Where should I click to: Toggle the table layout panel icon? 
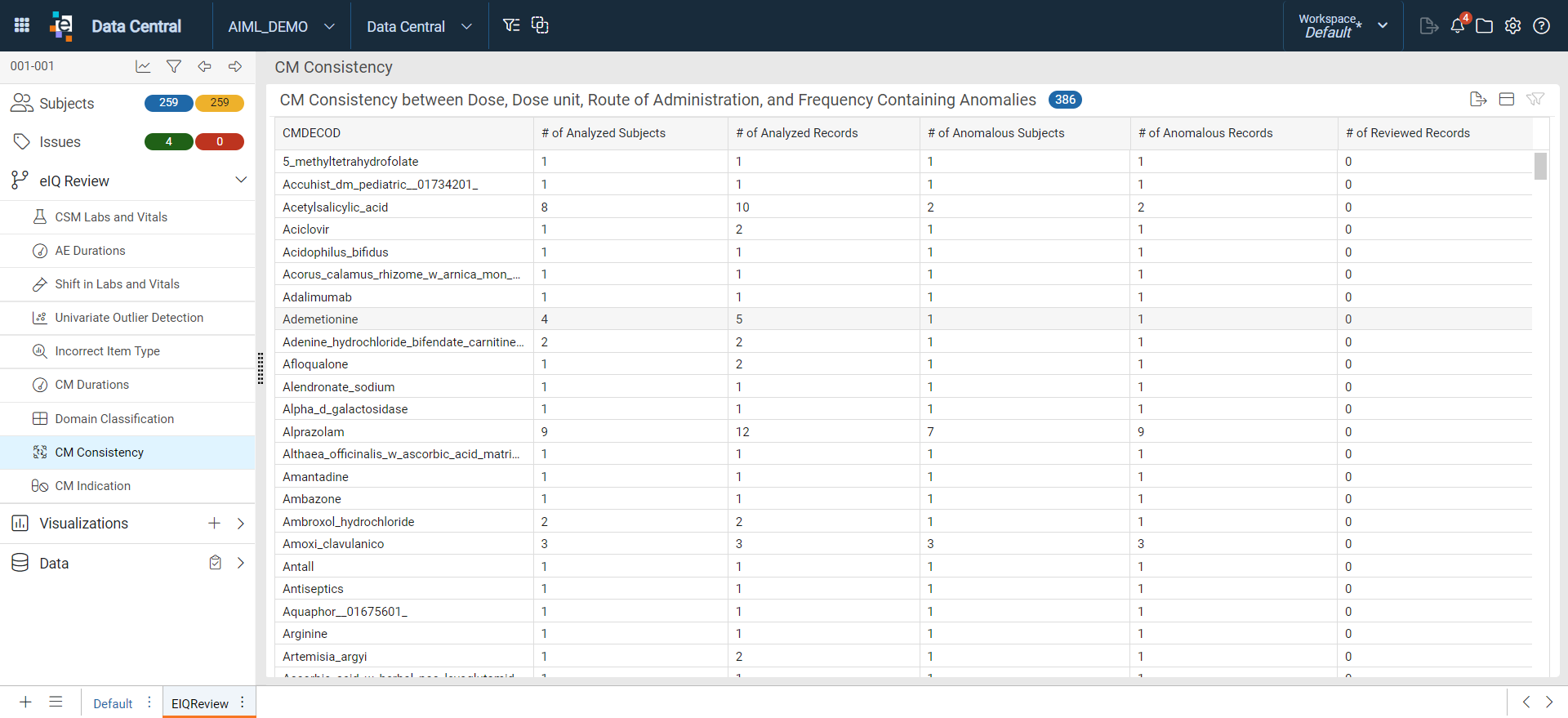(x=1507, y=99)
